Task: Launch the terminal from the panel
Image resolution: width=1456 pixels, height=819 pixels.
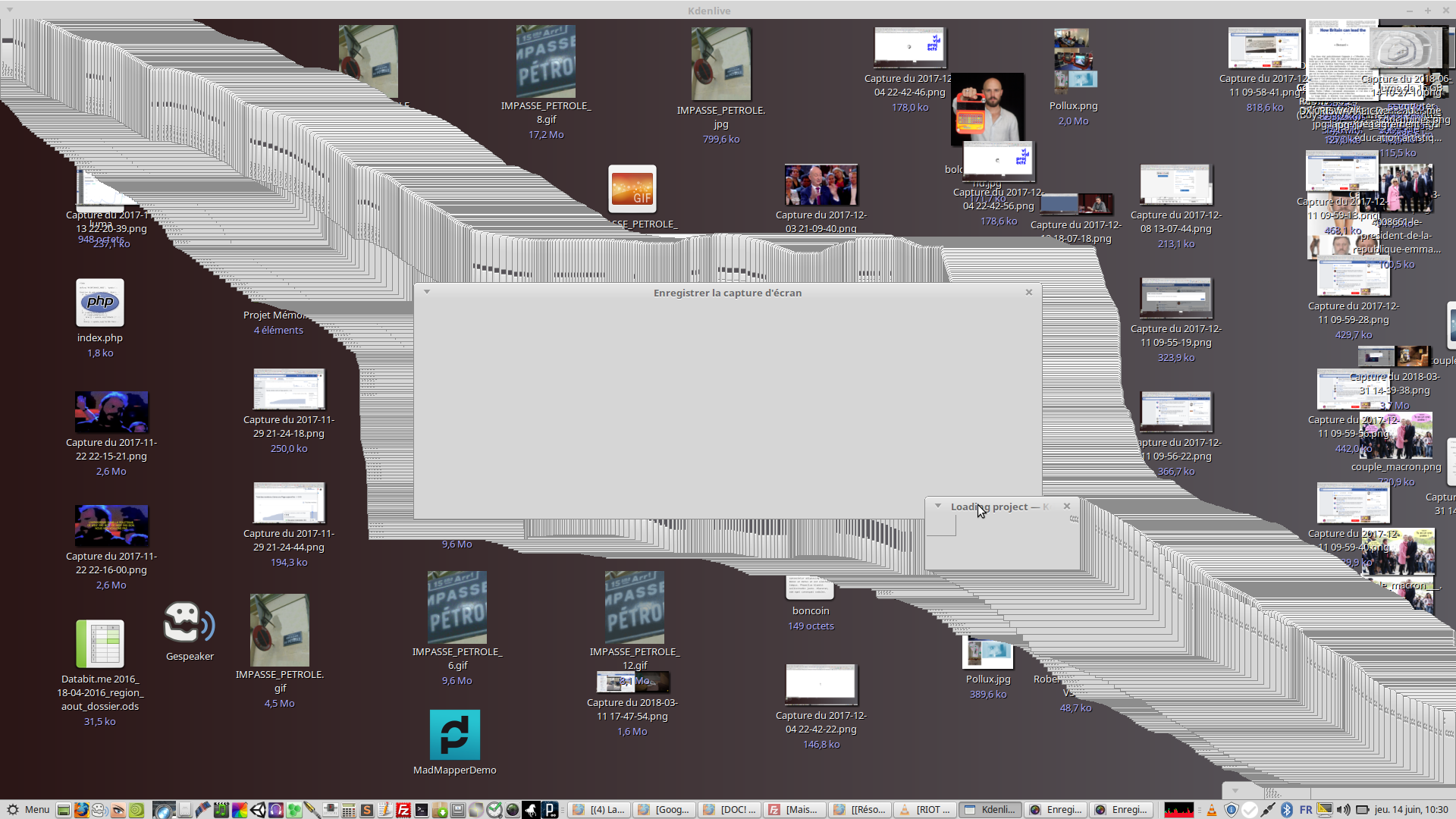Action: (x=422, y=810)
